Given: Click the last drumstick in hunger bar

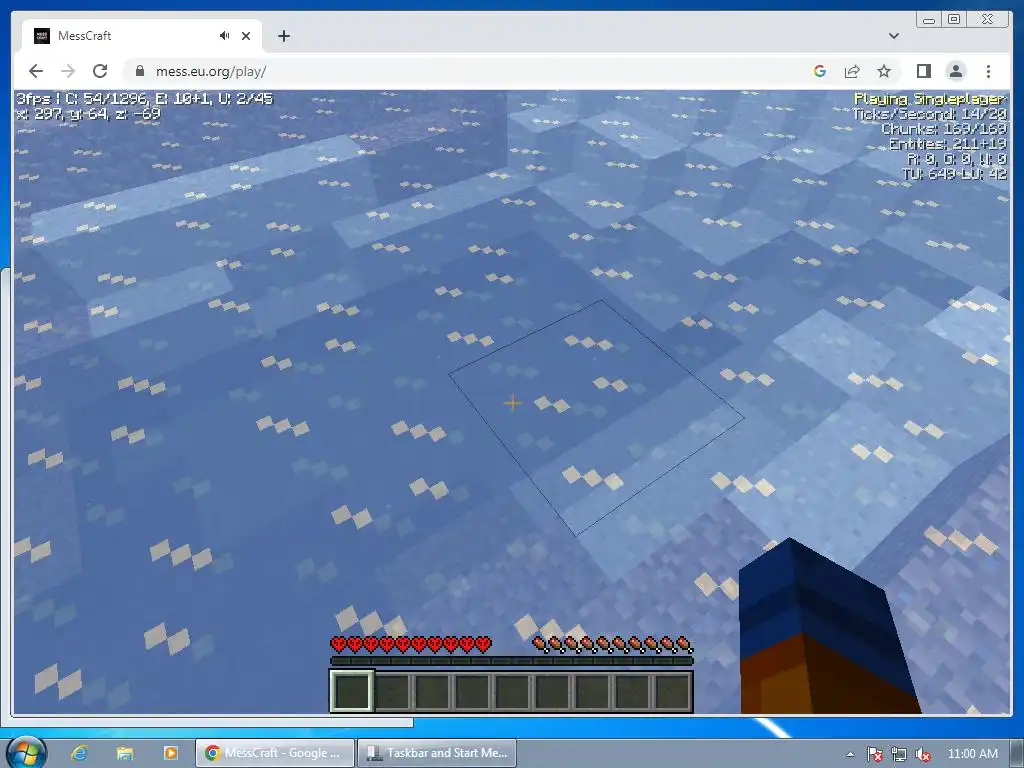Looking at the screenshot, I should (x=684, y=645).
